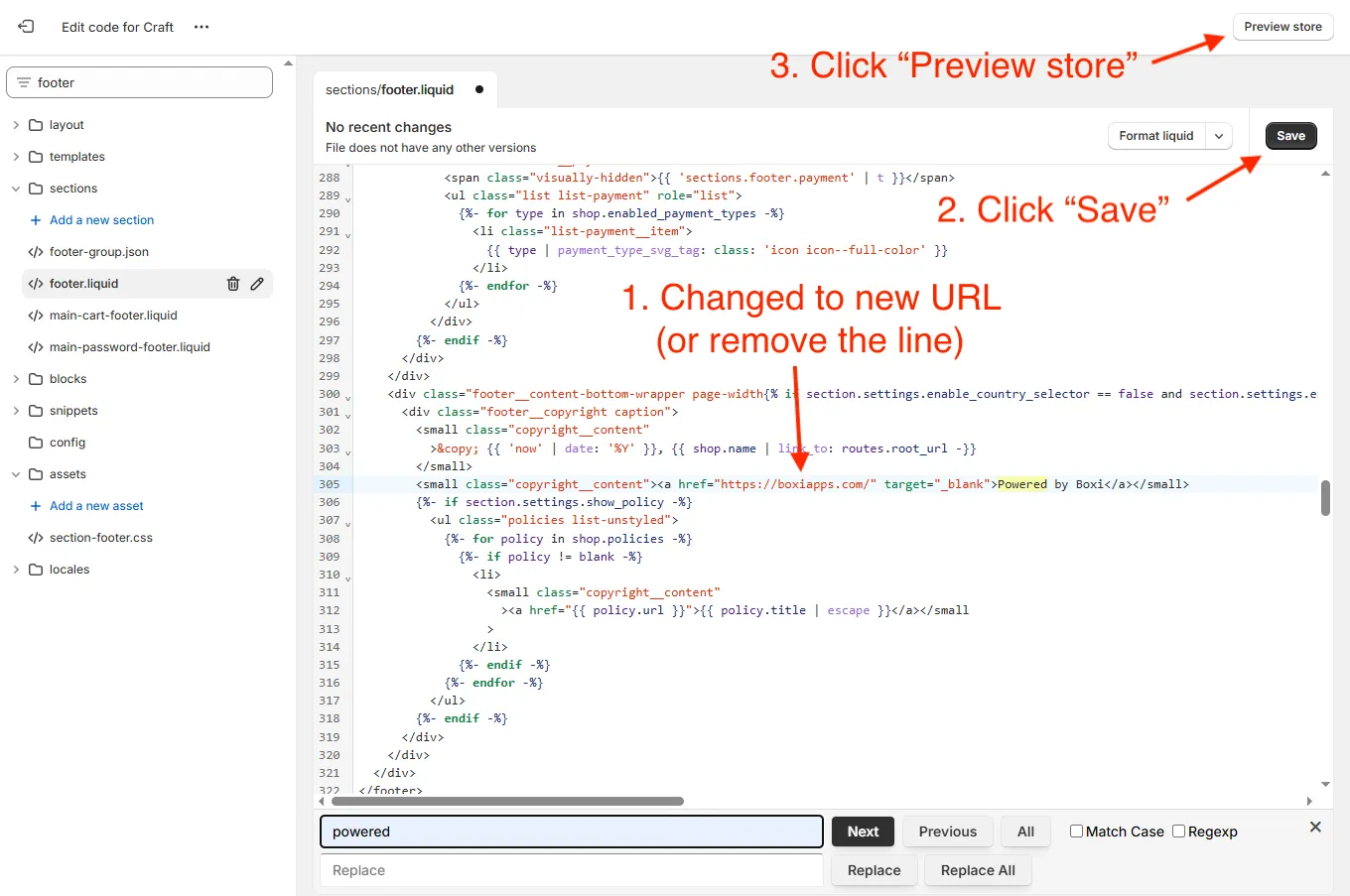This screenshot has height=896, width=1350.
Task: Delete footer.liquid using the trash icon
Action: coord(232,283)
